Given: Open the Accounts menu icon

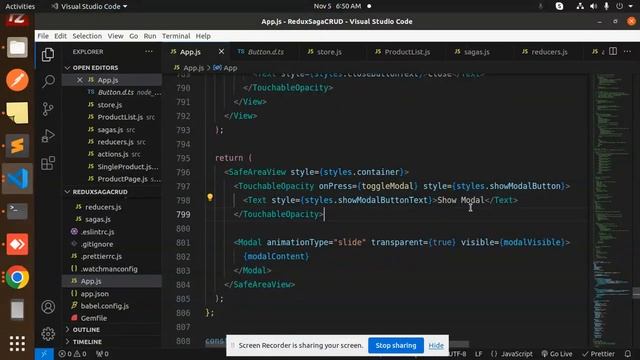Looking at the screenshot, I should click(x=48, y=307).
